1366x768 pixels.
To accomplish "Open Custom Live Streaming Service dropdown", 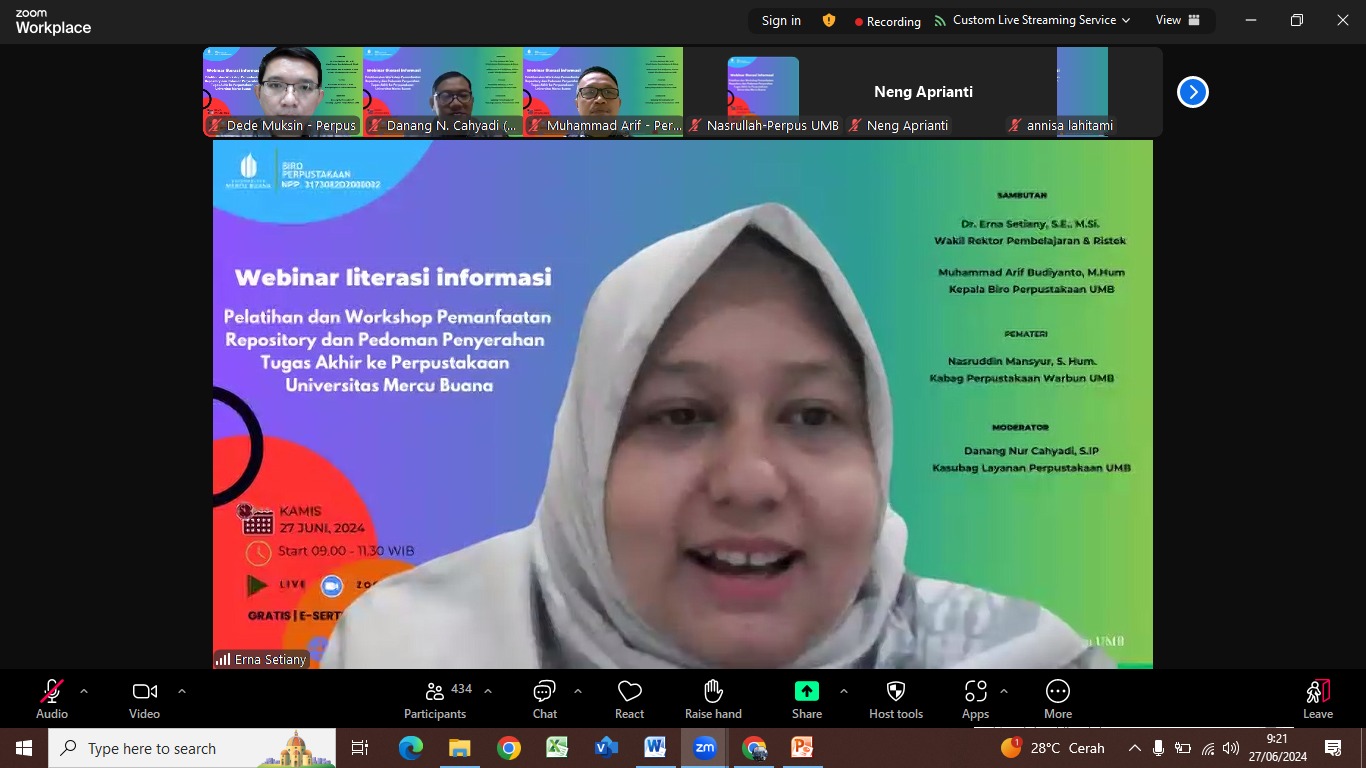I will [1032, 20].
